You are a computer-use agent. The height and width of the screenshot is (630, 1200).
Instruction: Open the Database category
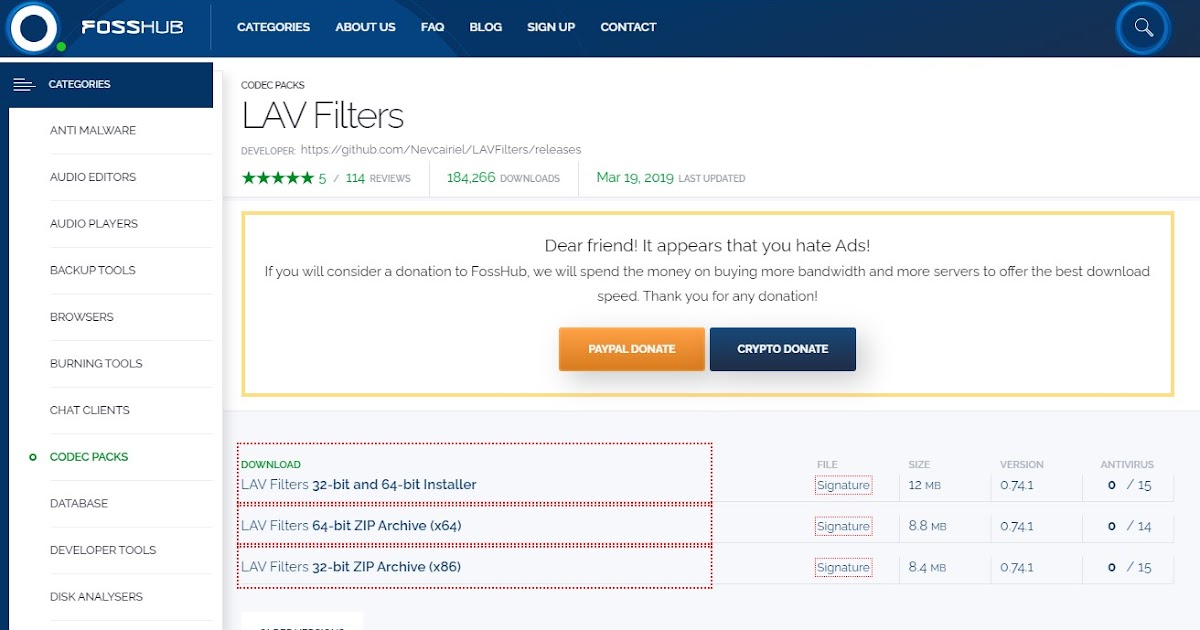tap(79, 503)
